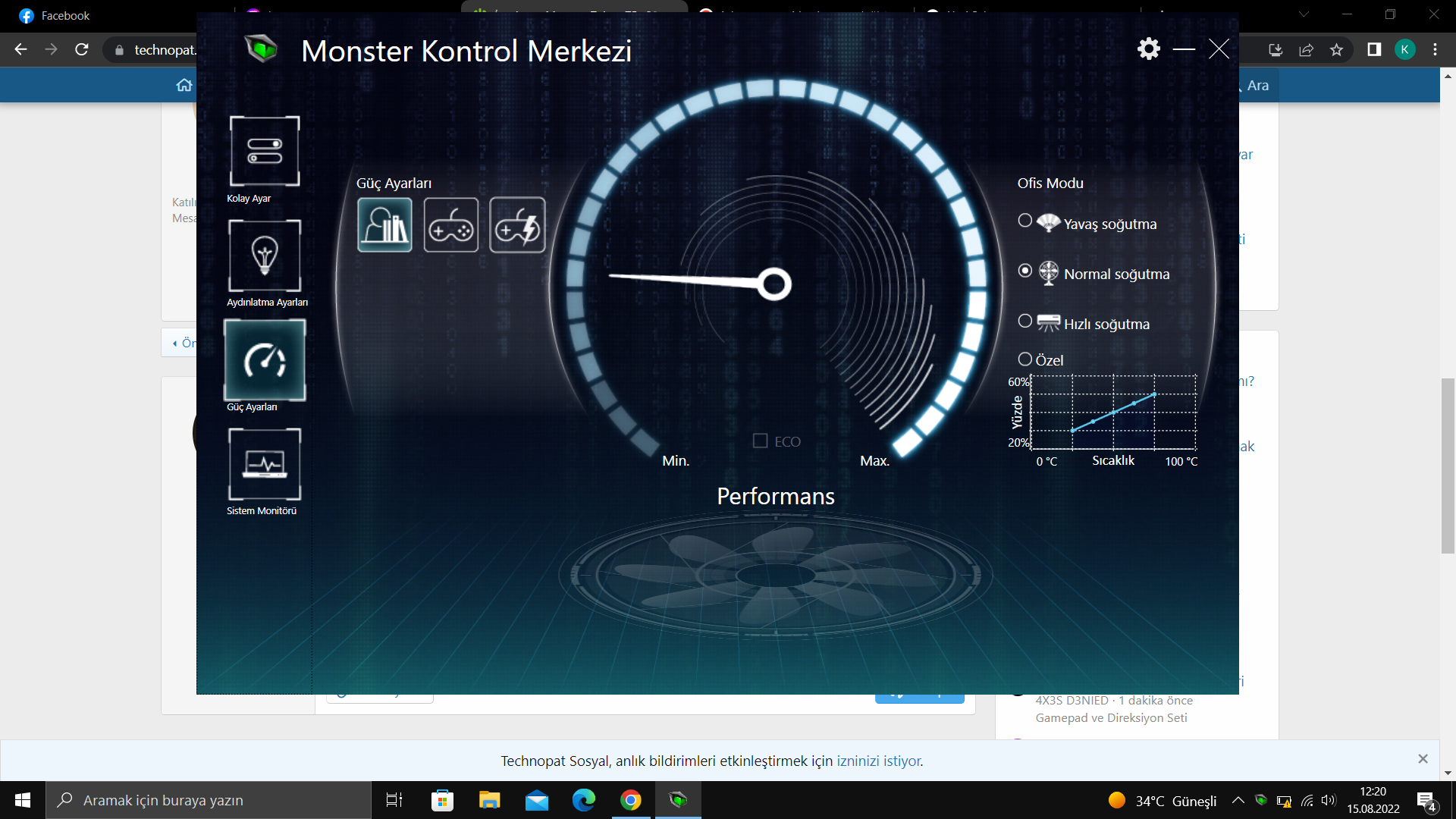This screenshot has width=1456, height=819.
Task: Select gaming mode gamepad icon
Action: [x=451, y=225]
